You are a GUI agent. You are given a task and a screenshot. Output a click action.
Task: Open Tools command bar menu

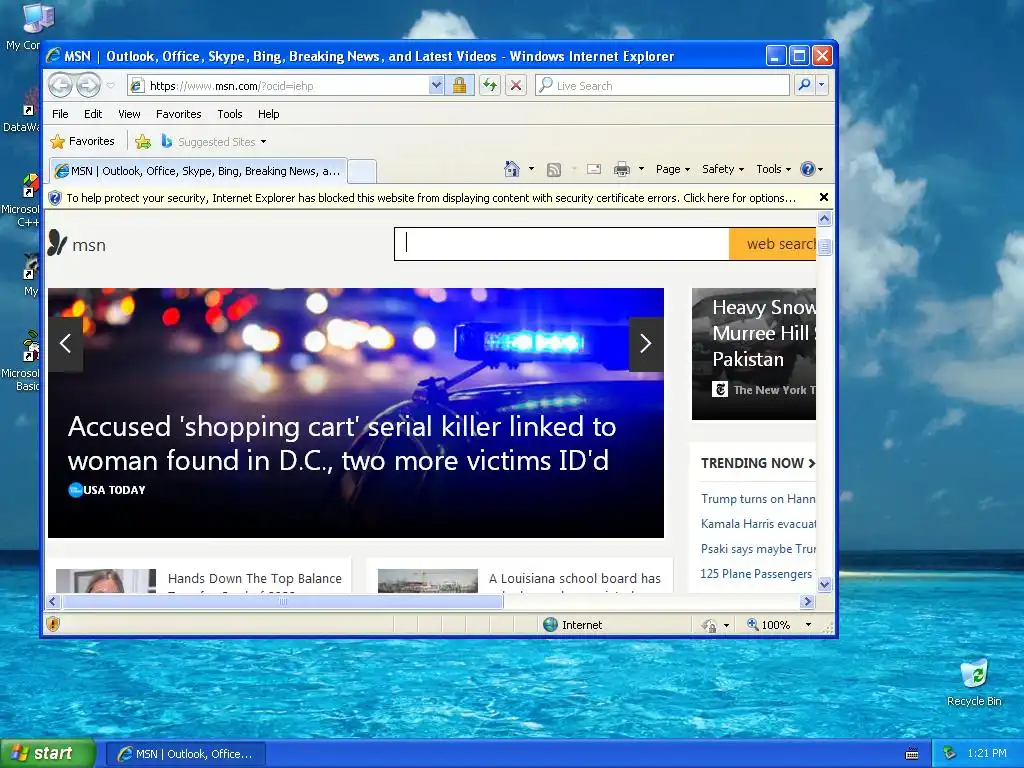[x=773, y=169]
